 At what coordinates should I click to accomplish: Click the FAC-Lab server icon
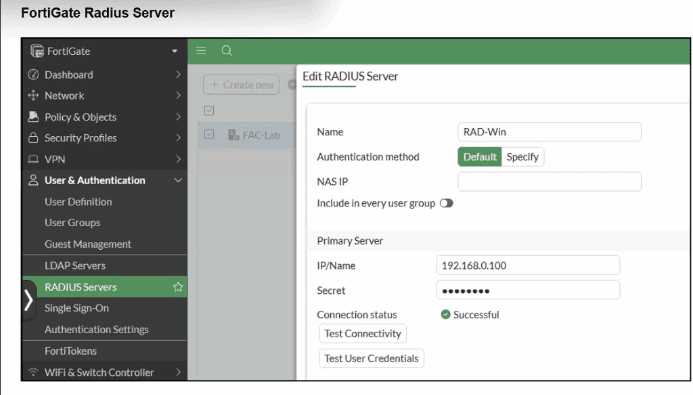(233, 135)
